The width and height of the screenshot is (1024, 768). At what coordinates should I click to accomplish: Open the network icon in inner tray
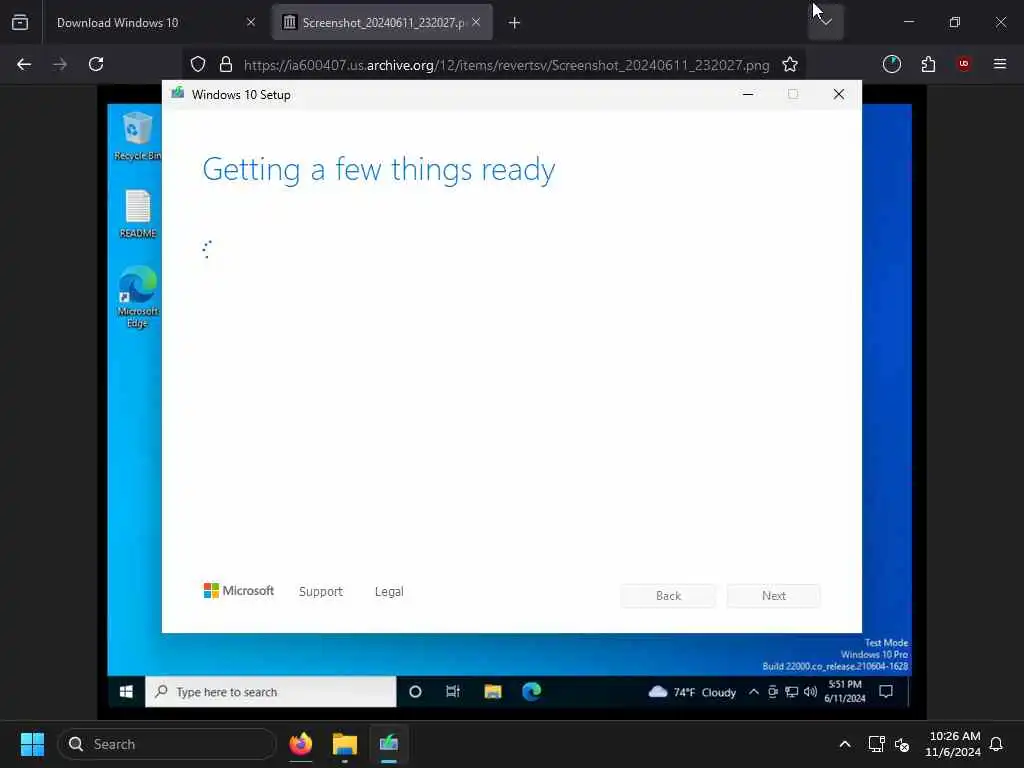tap(792, 692)
